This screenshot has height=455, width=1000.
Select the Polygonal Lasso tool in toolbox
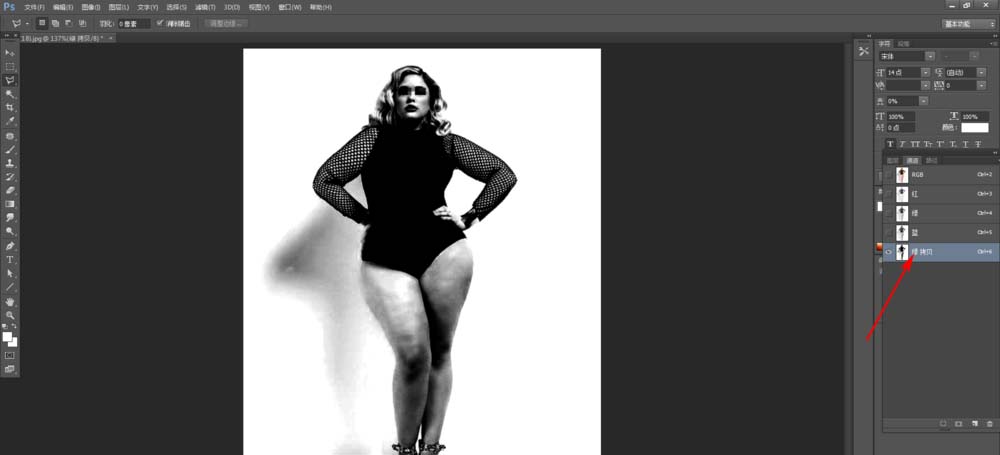[10, 80]
